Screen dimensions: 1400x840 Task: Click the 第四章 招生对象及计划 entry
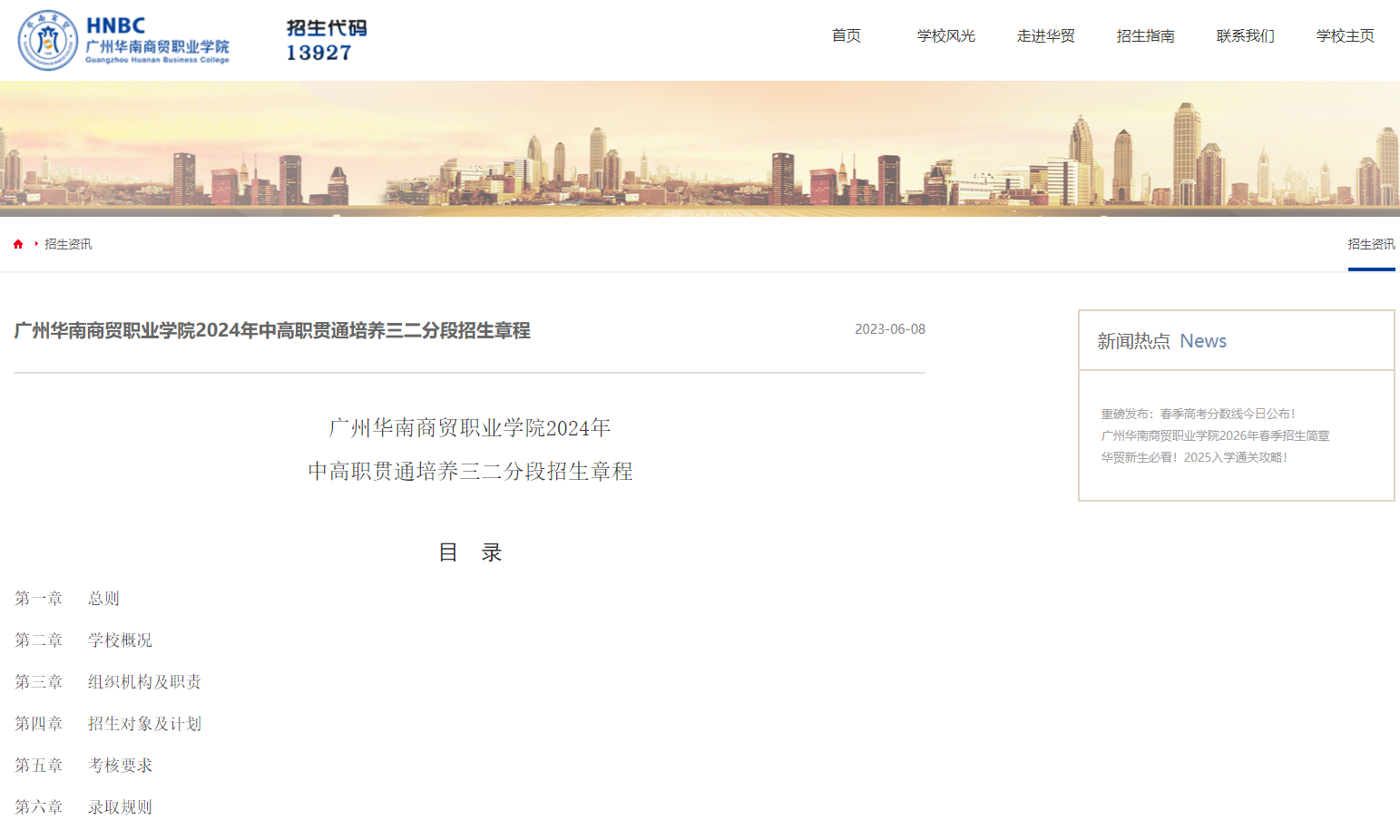click(x=109, y=723)
